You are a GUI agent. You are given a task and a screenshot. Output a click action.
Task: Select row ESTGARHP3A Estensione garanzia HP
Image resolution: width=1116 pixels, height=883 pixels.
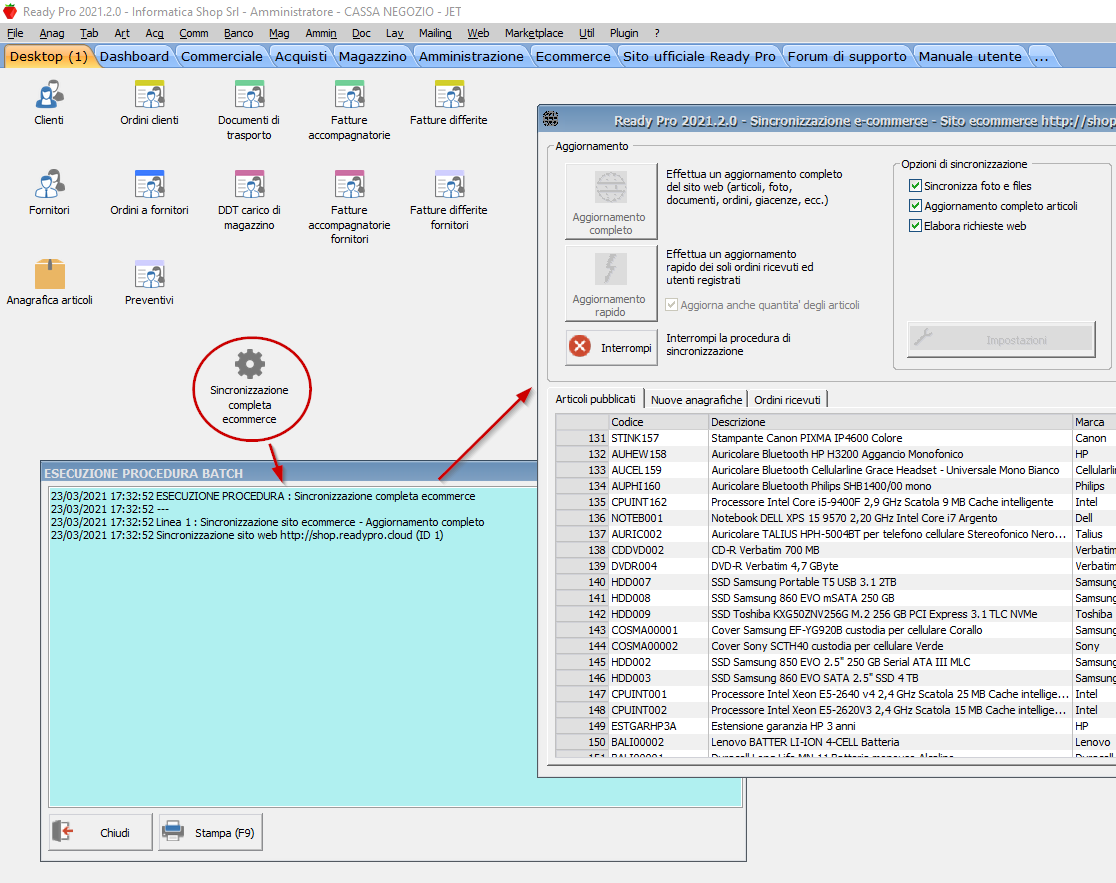[836, 726]
